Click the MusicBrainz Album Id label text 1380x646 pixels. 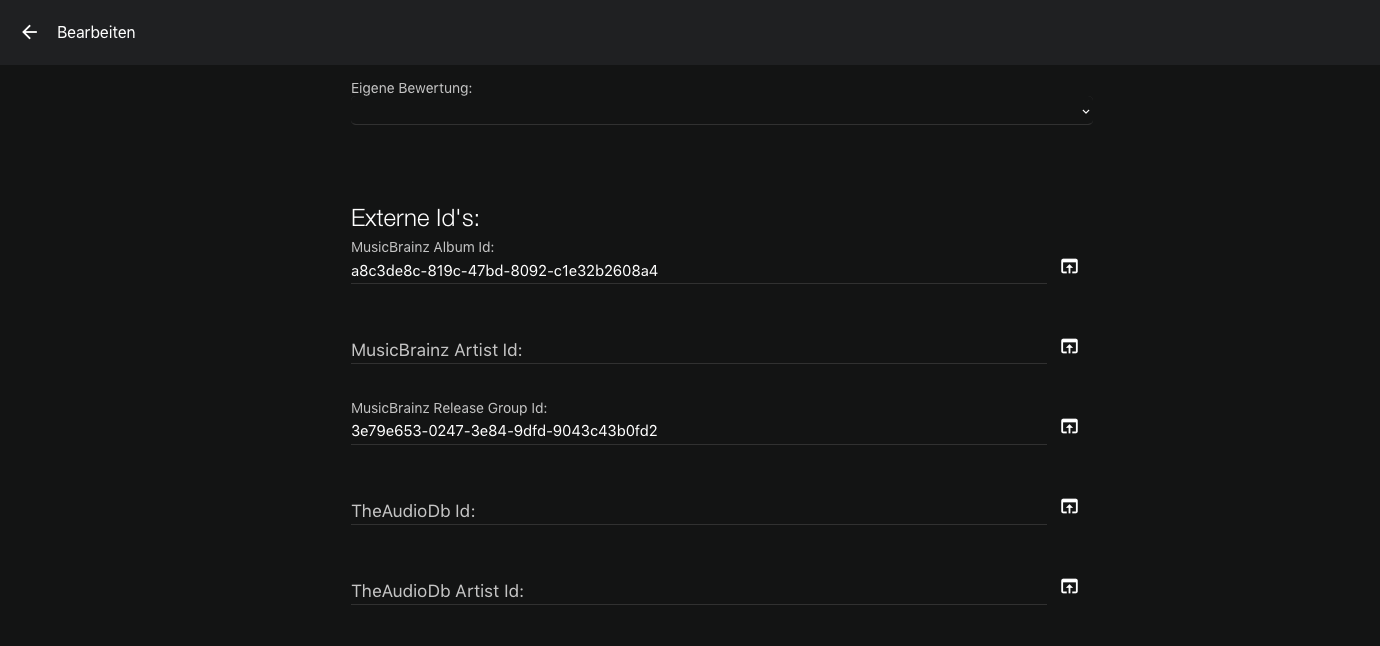click(422, 247)
